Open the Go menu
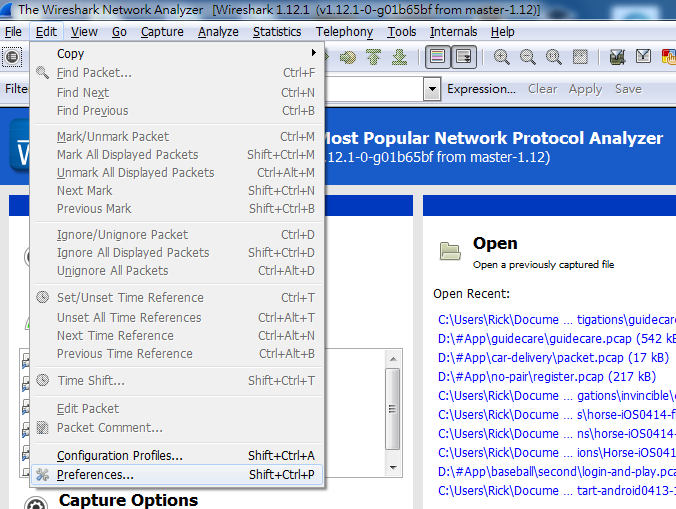The height and width of the screenshot is (509, 676). pos(119,32)
